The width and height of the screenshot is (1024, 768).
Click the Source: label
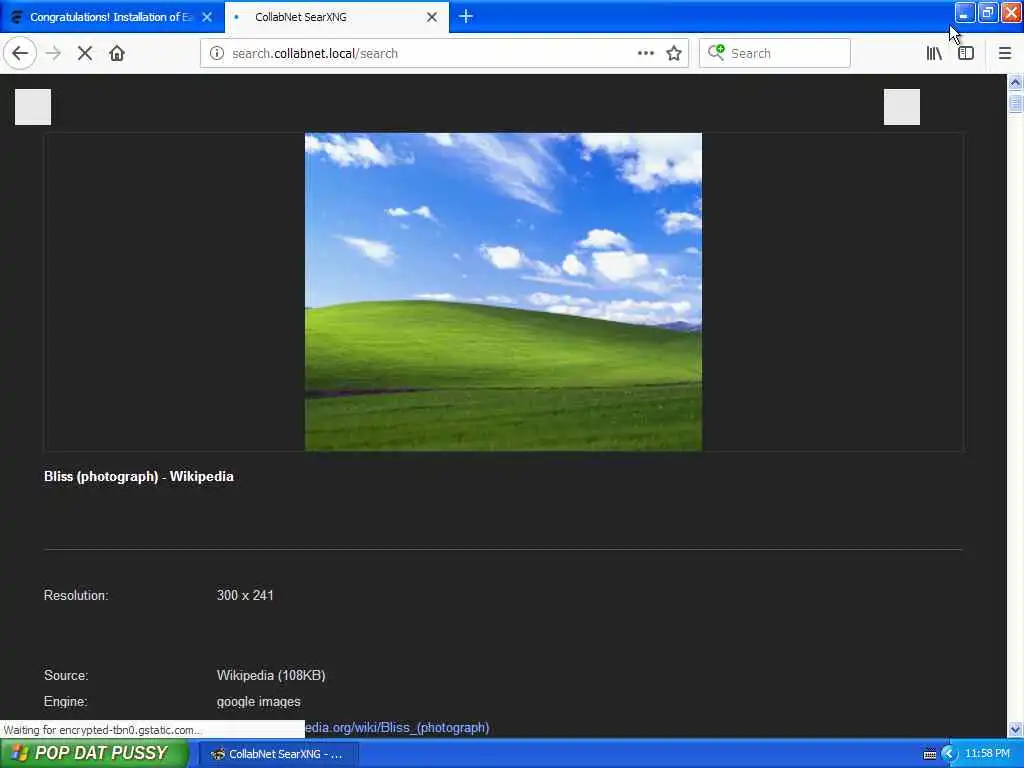coord(66,675)
